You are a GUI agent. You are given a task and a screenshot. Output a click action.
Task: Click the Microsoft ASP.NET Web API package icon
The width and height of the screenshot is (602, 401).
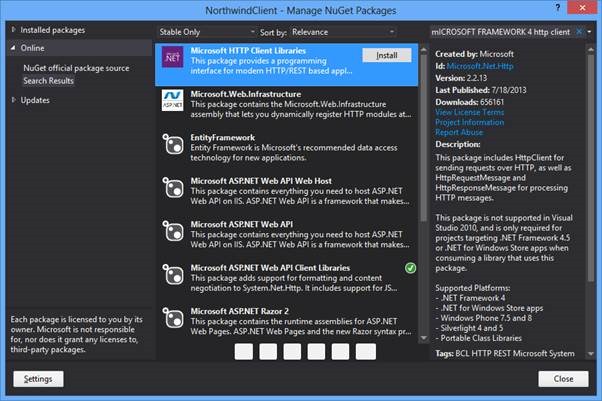coord(174,231)
